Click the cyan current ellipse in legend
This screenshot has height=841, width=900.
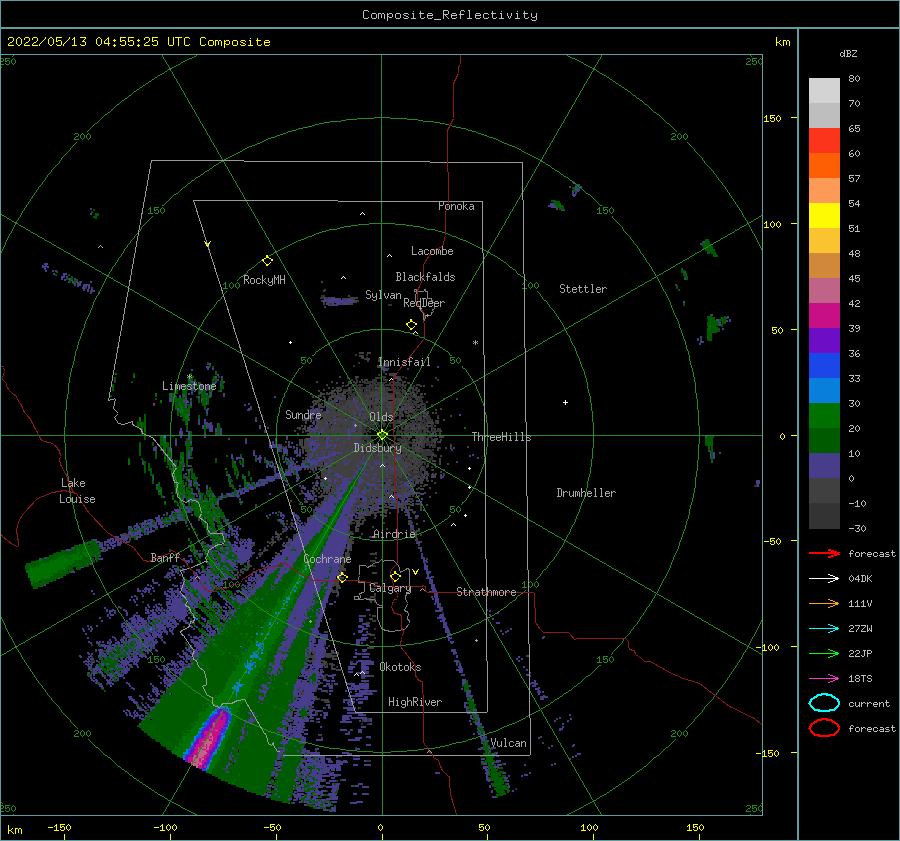click(824, 703)
